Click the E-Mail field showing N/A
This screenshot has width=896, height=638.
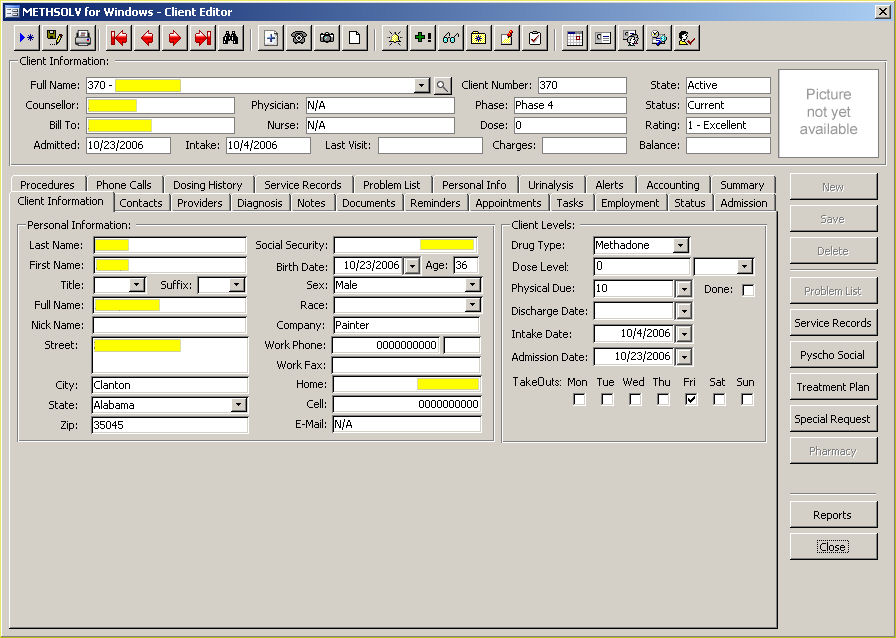406,424
